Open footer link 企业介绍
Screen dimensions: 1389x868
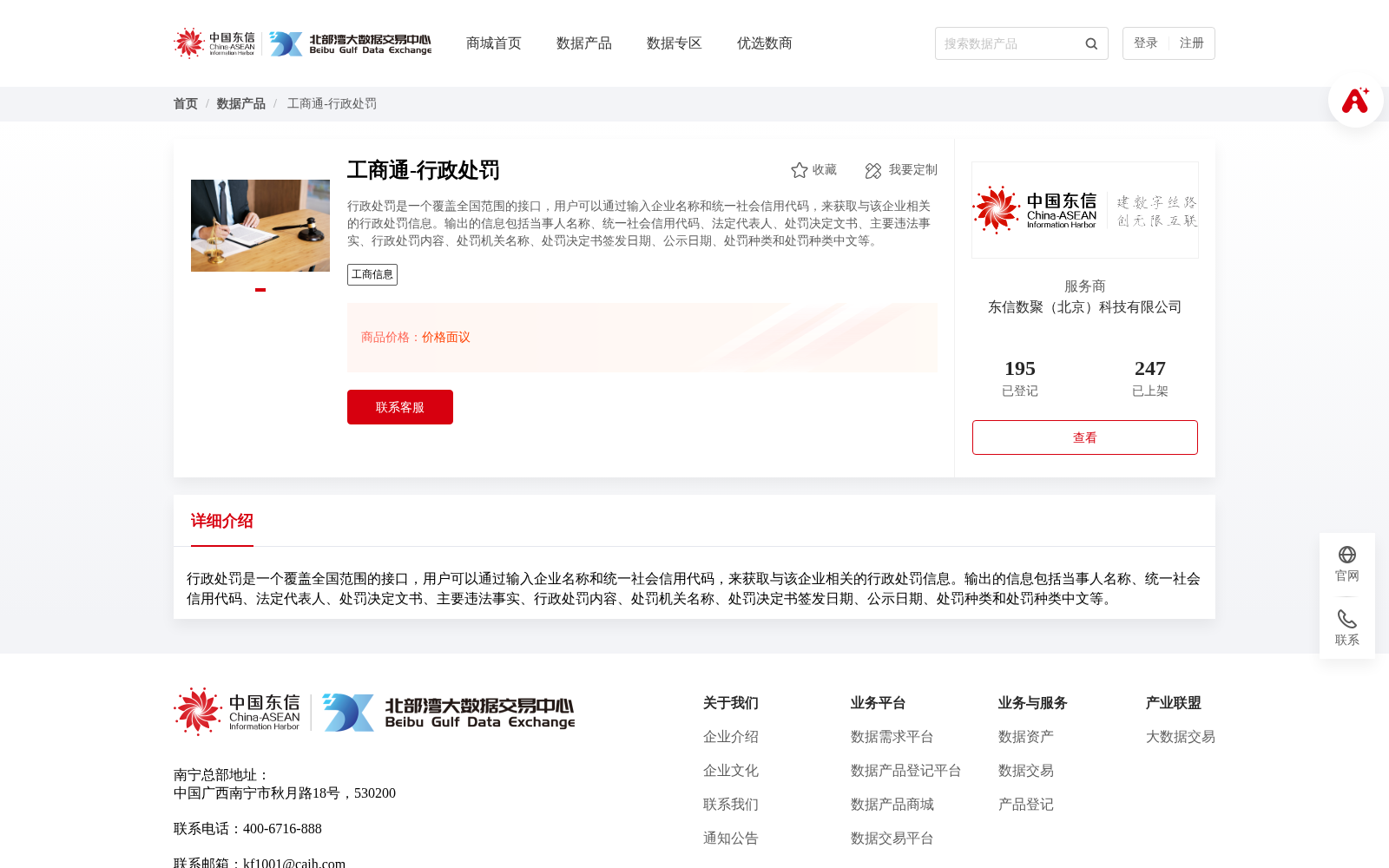[x=731, y=737]
